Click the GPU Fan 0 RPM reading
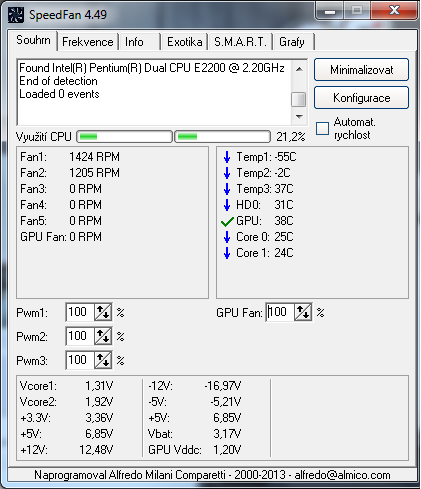Image resolution: width=421 pixels, height=489 pixels. click(x=61, y=237)
